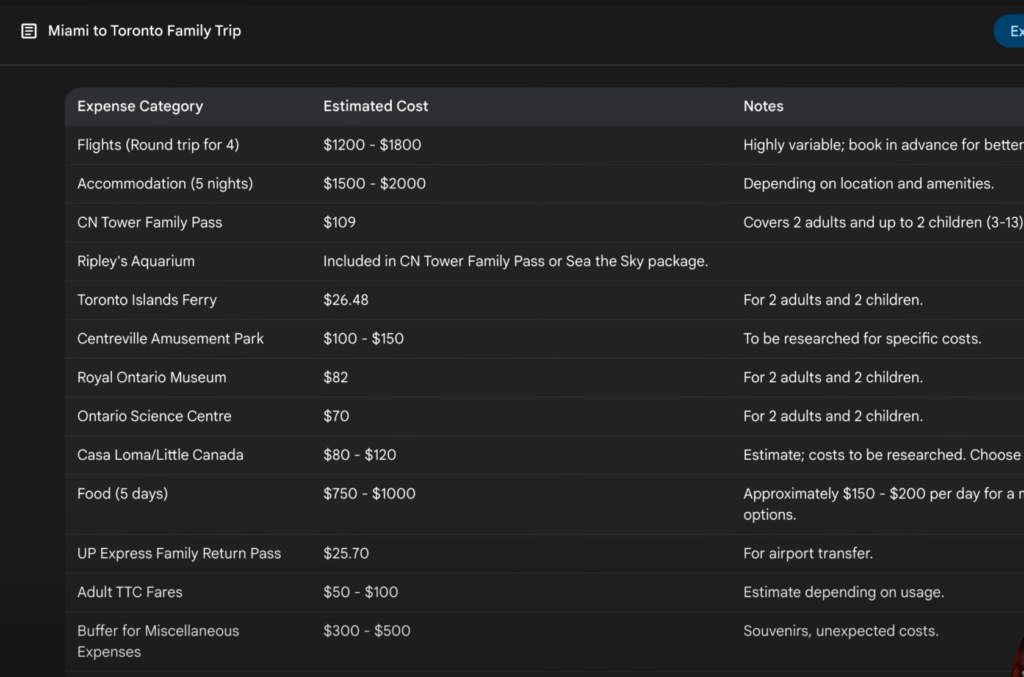The height and width of the screenshot is (677, 1024).
Task: Click the UP Express Family Return Pass cell
Action: tap(179, 553)
